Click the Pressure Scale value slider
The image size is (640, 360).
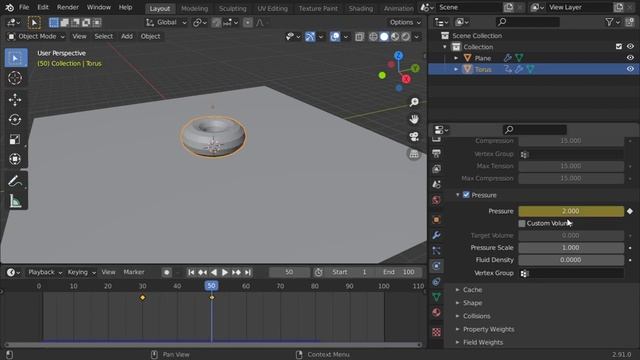click(571, 248)
